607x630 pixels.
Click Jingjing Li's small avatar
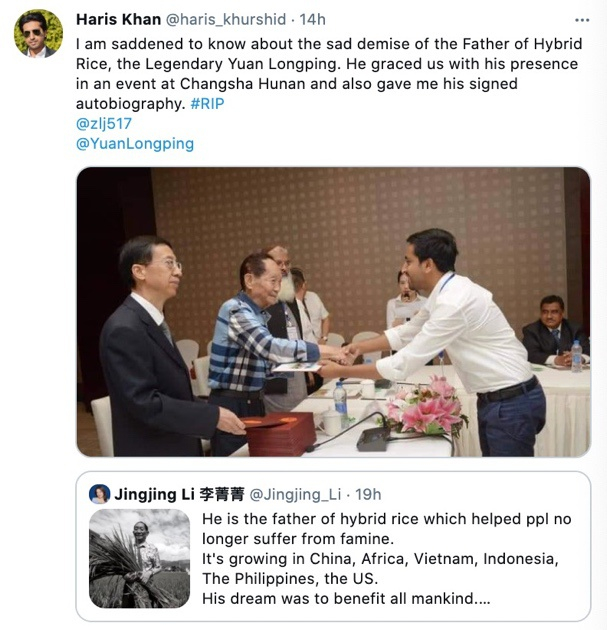point(99,494)
